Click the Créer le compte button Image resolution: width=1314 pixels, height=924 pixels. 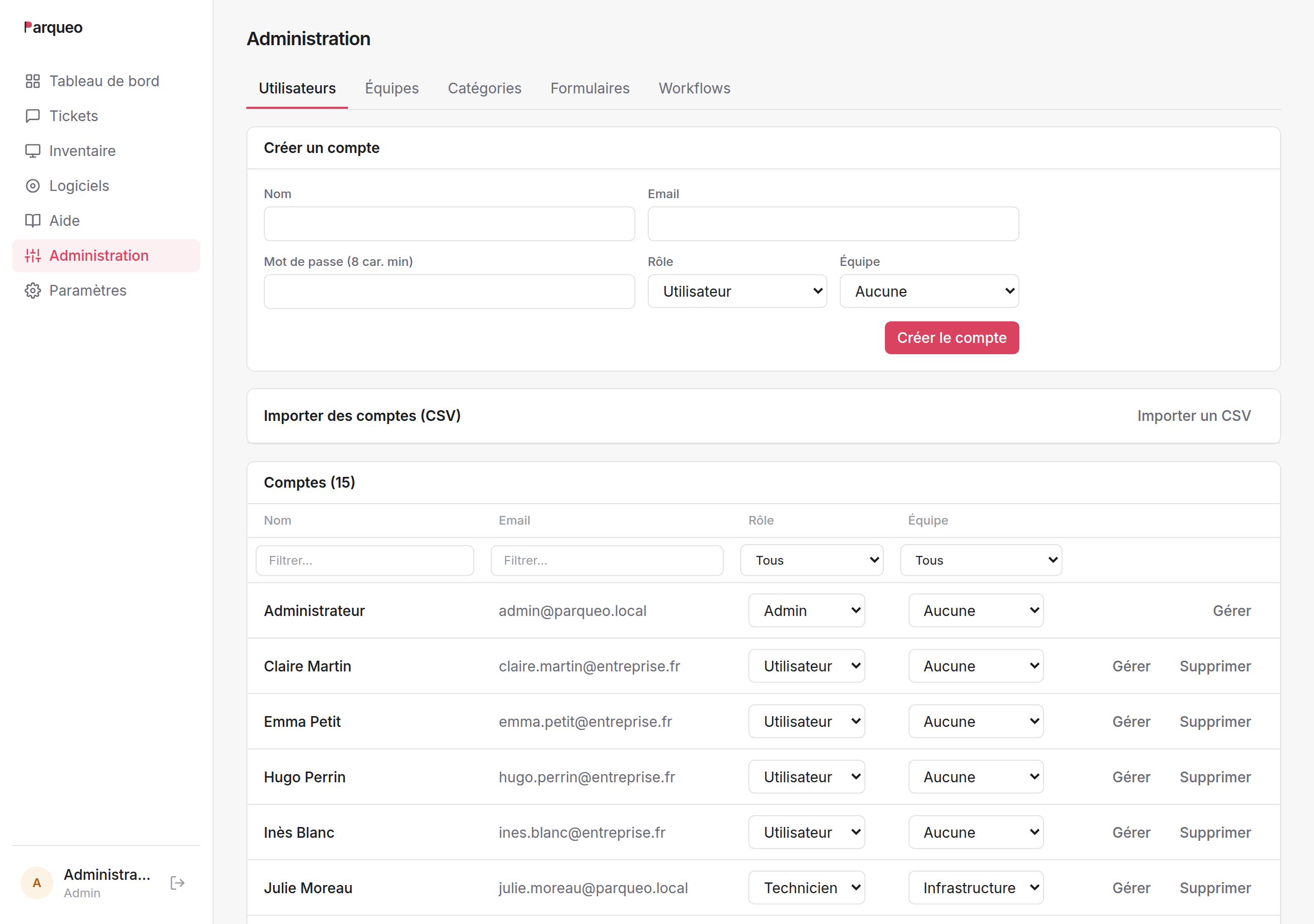952,338
